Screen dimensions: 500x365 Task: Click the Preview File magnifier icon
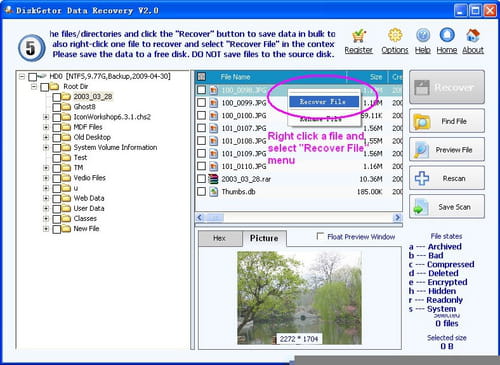pos(422,150)
